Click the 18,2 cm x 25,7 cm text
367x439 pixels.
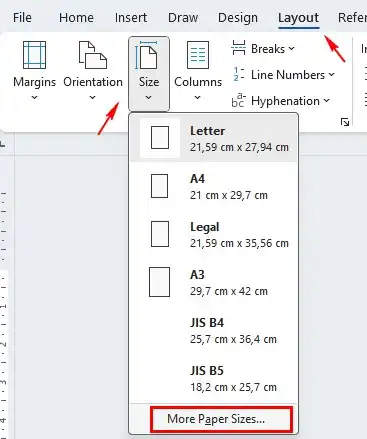point(233,387)
